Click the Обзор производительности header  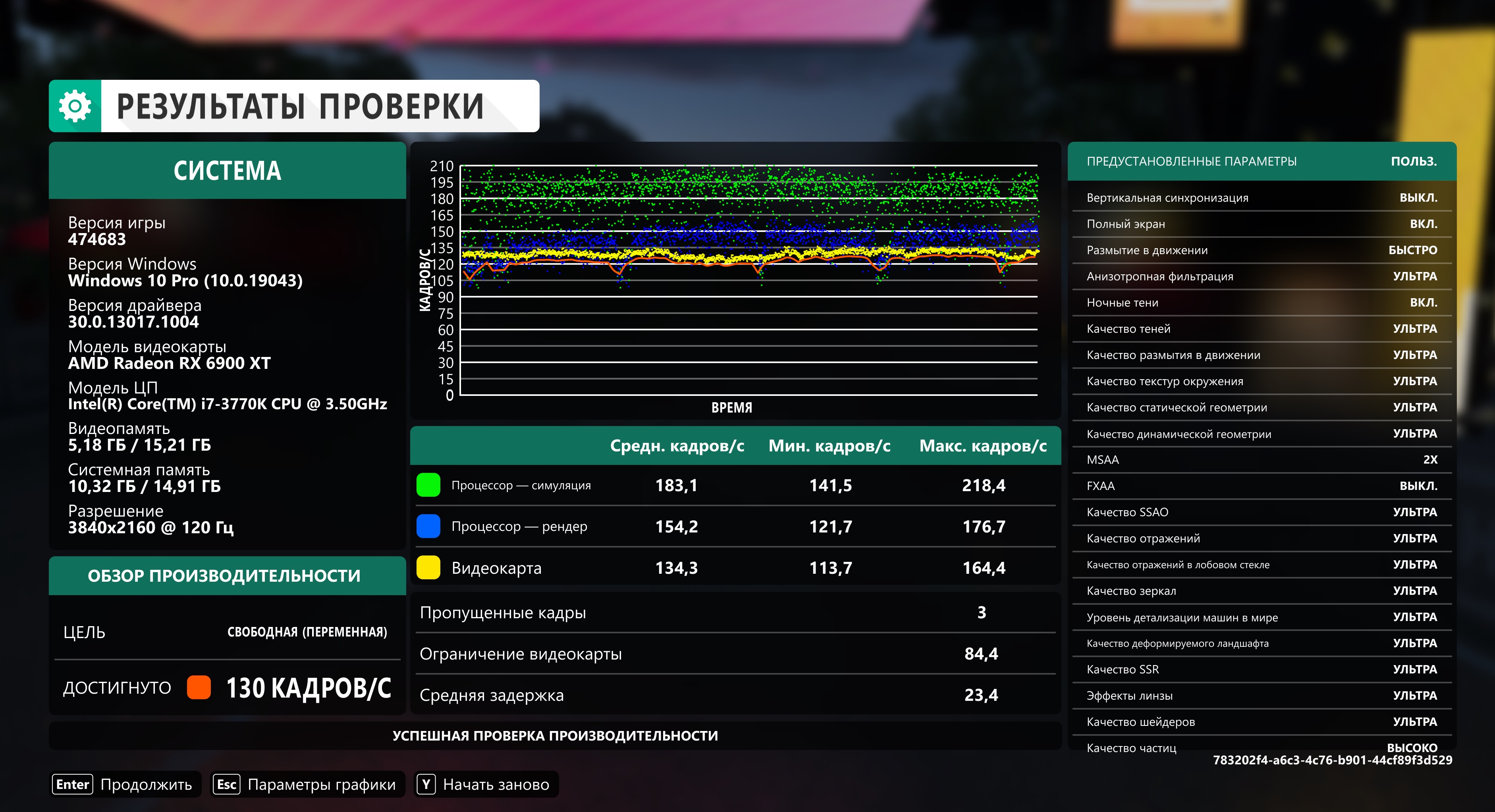tap(224, 575)
